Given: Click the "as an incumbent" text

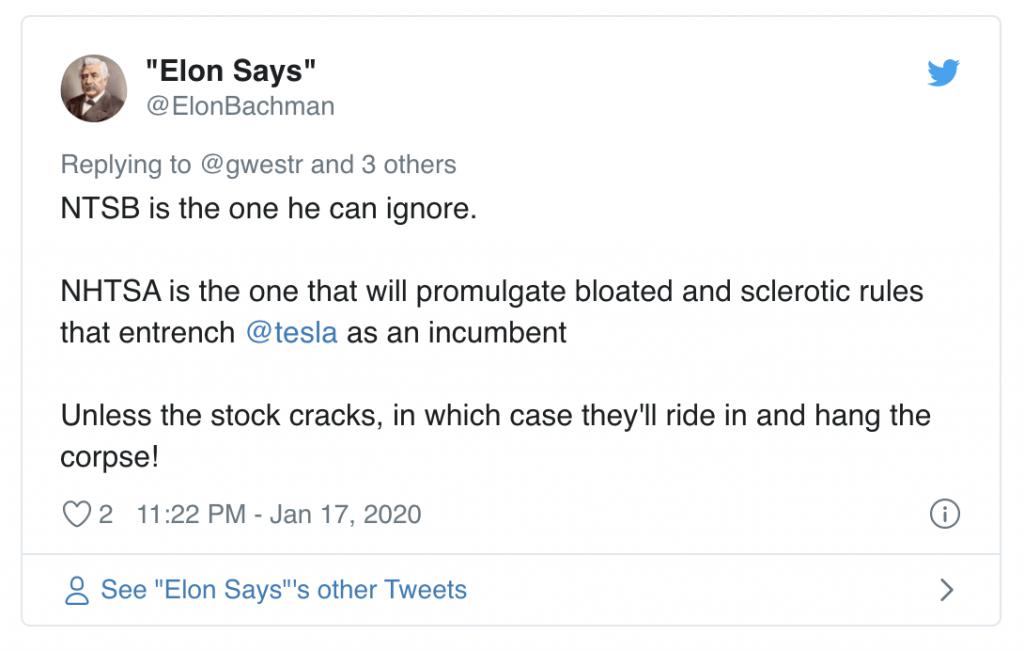Looking at the screenshot, I should click(457, 332).
